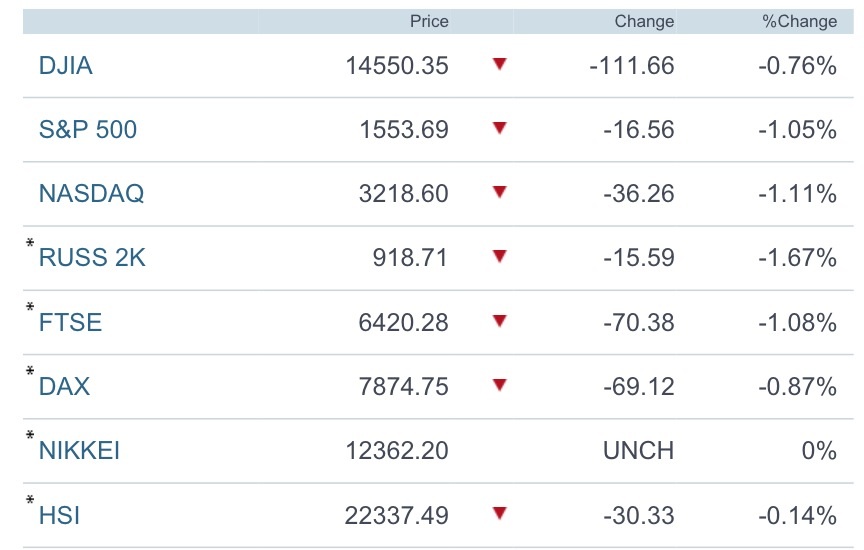The height and width of the screenshot is (550, 864).
Task: Click the Change column header
Action: pos(644,21)
